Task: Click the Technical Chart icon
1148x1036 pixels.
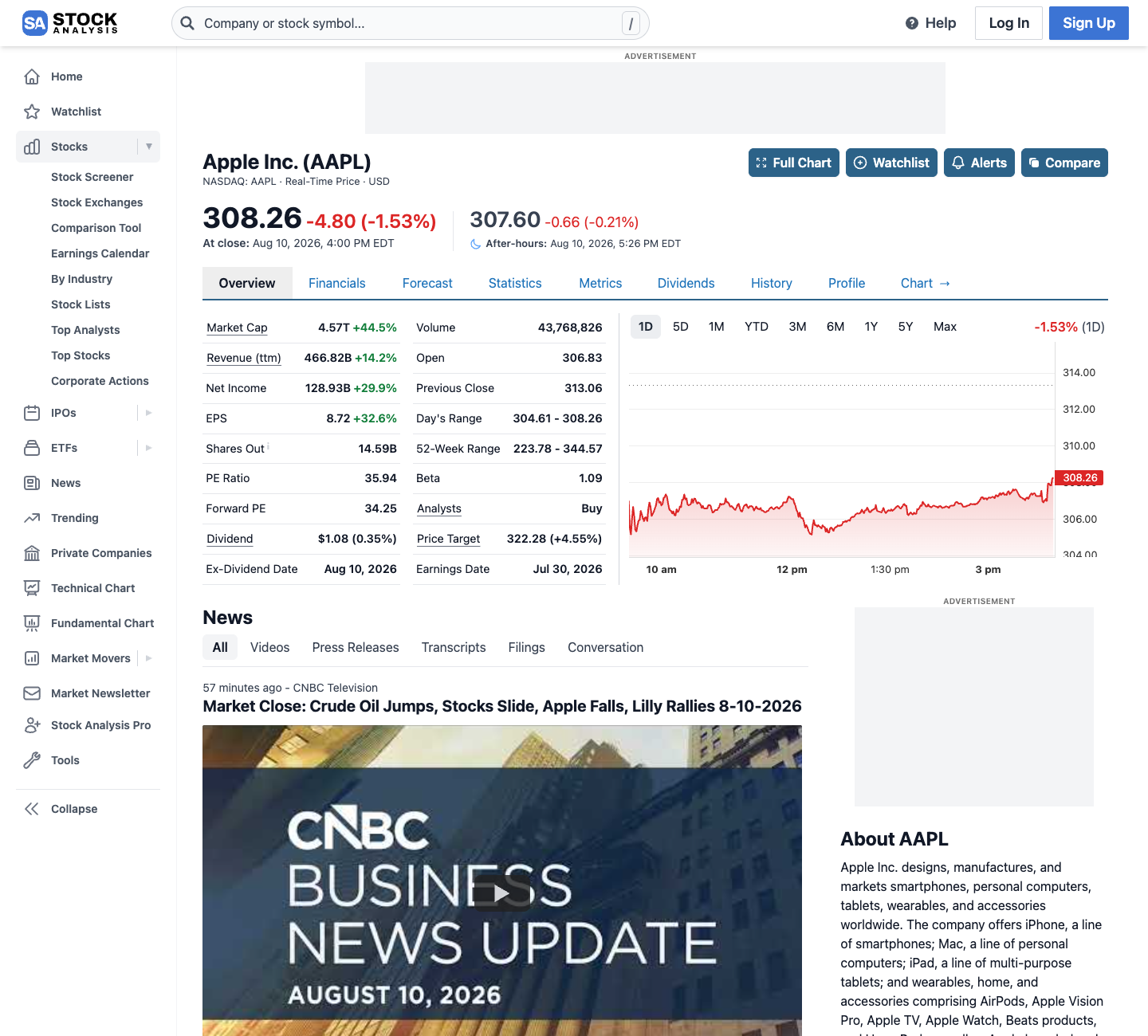Action: [x=32, y=588]
